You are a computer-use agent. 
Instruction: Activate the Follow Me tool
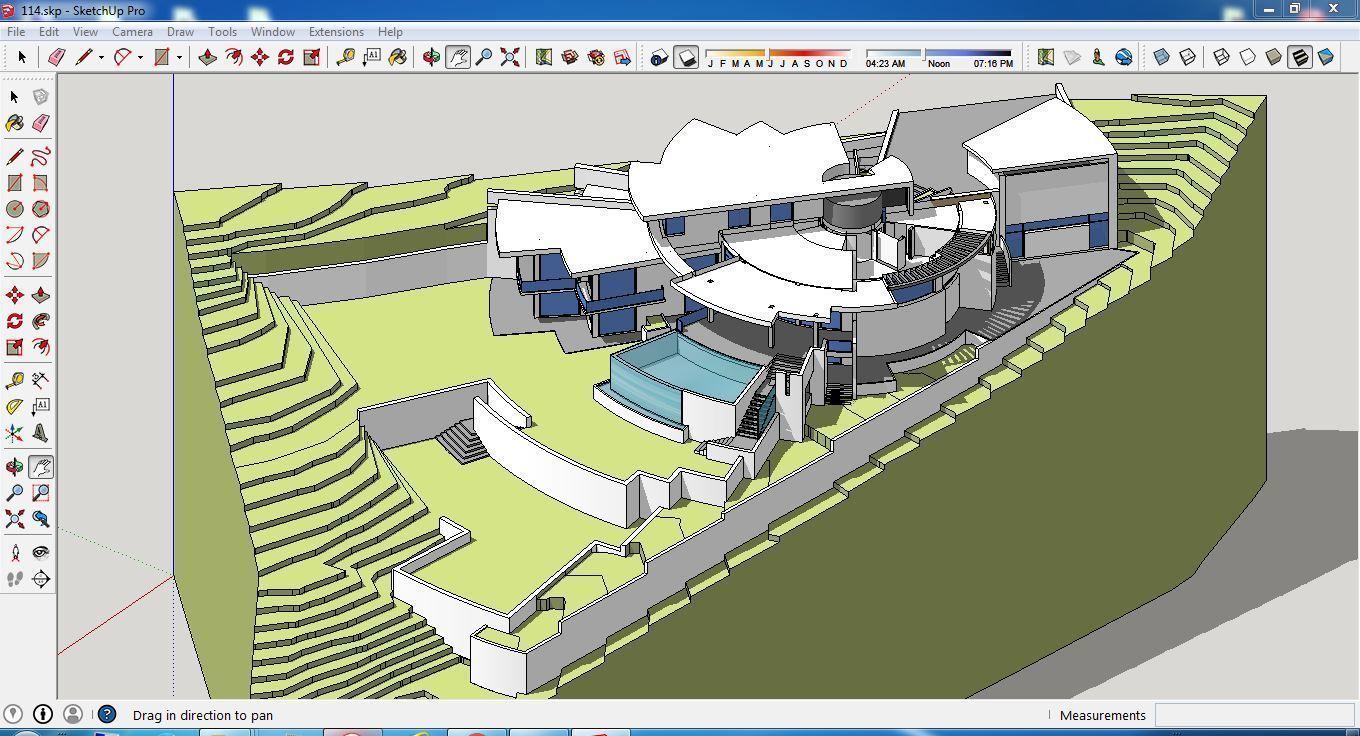pyautogui.click(x=41, y=321)
